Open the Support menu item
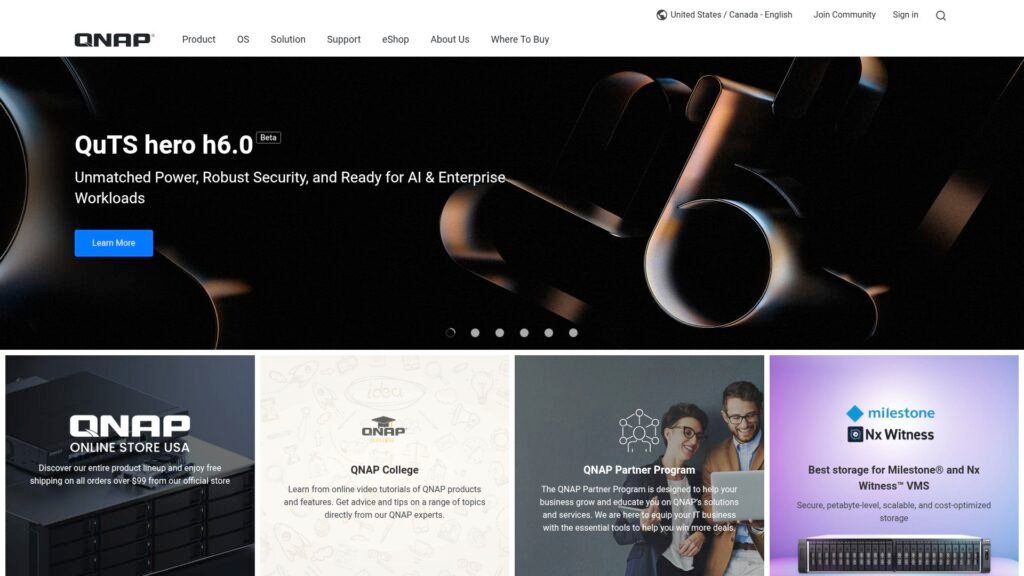 pos(344,39)
